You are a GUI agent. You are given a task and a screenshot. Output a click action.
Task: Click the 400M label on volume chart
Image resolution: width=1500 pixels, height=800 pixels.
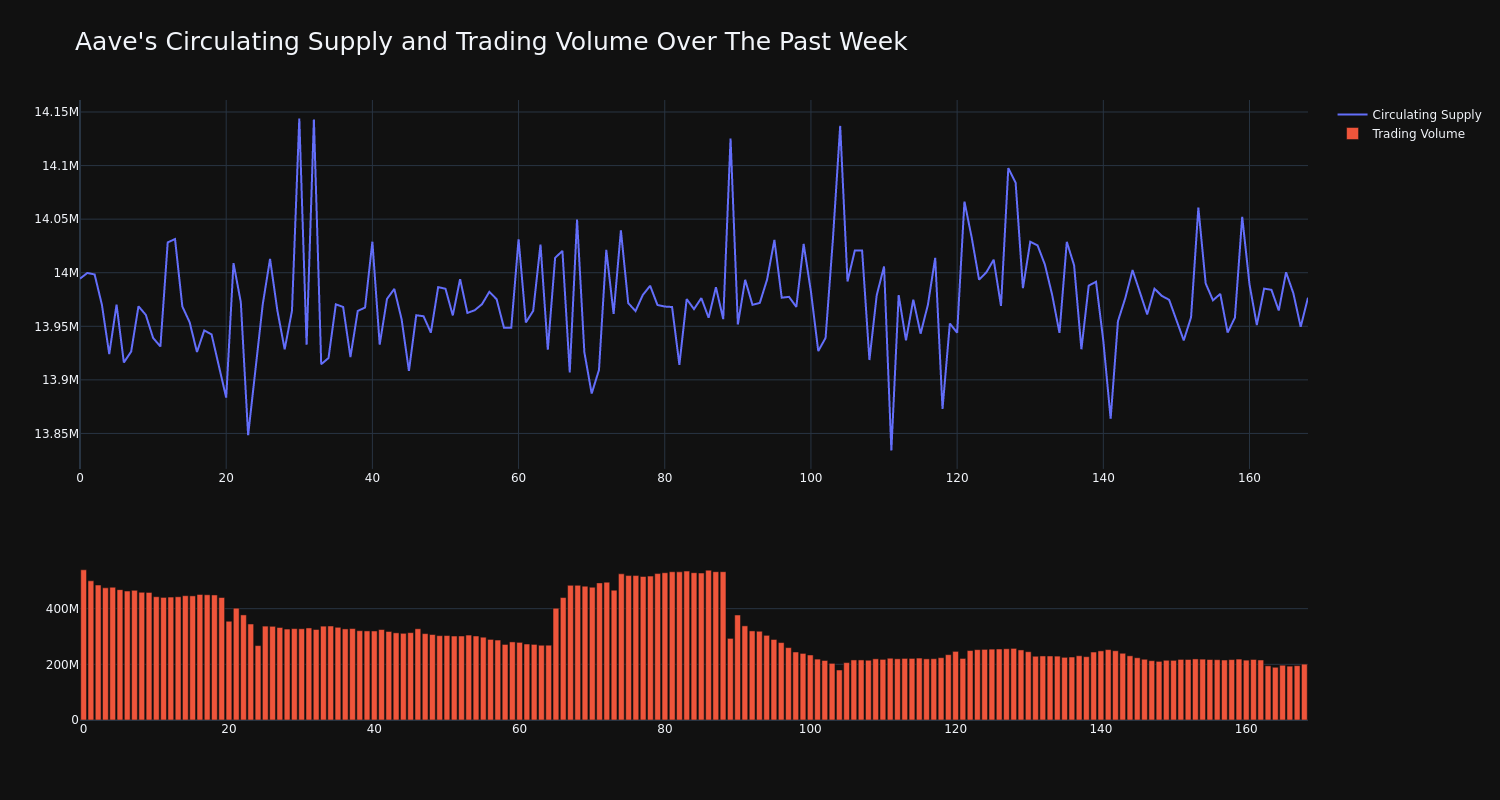pyautogui.click(x=62, y=608)
